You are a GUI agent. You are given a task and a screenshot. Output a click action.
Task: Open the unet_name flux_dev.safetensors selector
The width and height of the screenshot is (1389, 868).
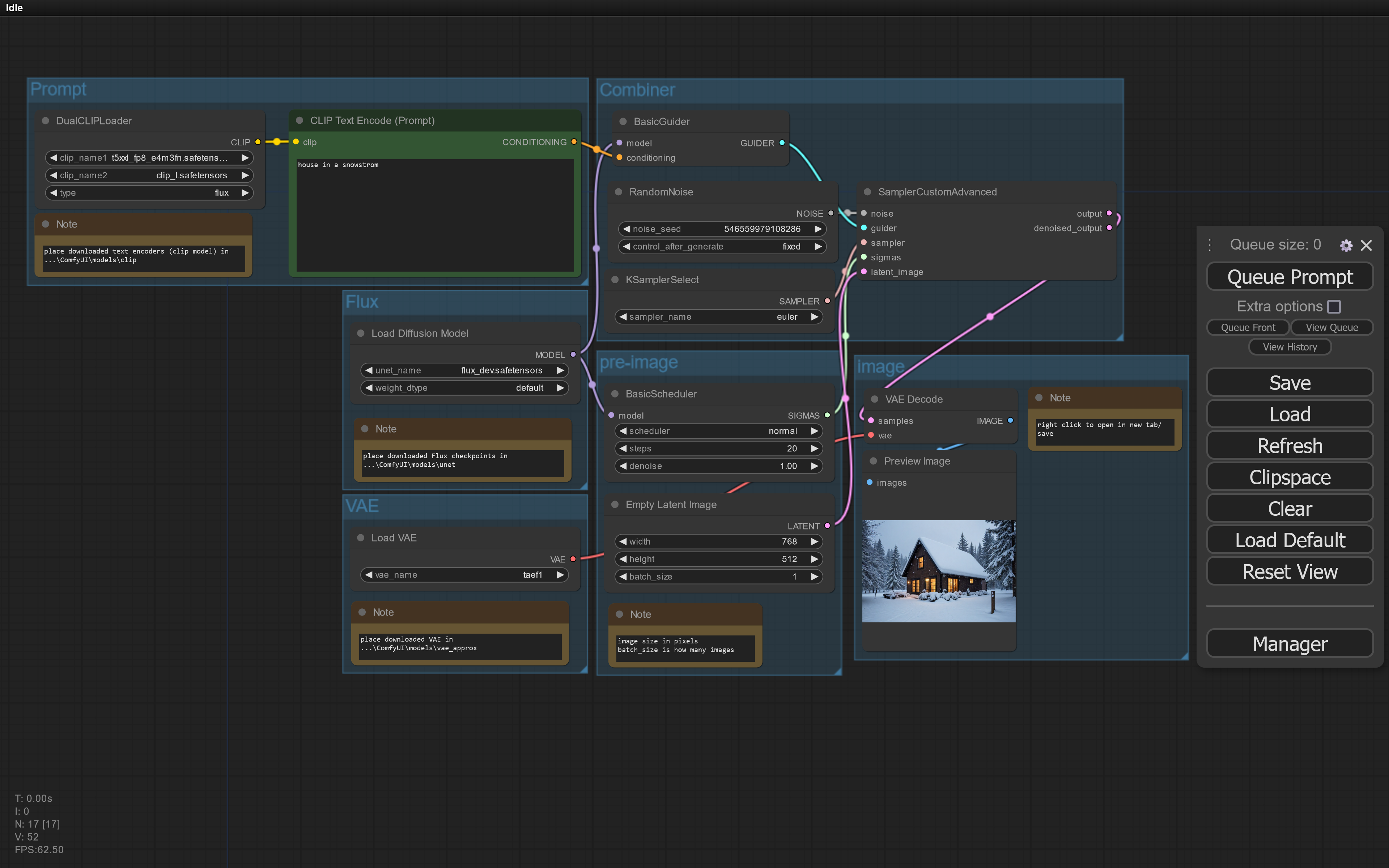(464, 370)
